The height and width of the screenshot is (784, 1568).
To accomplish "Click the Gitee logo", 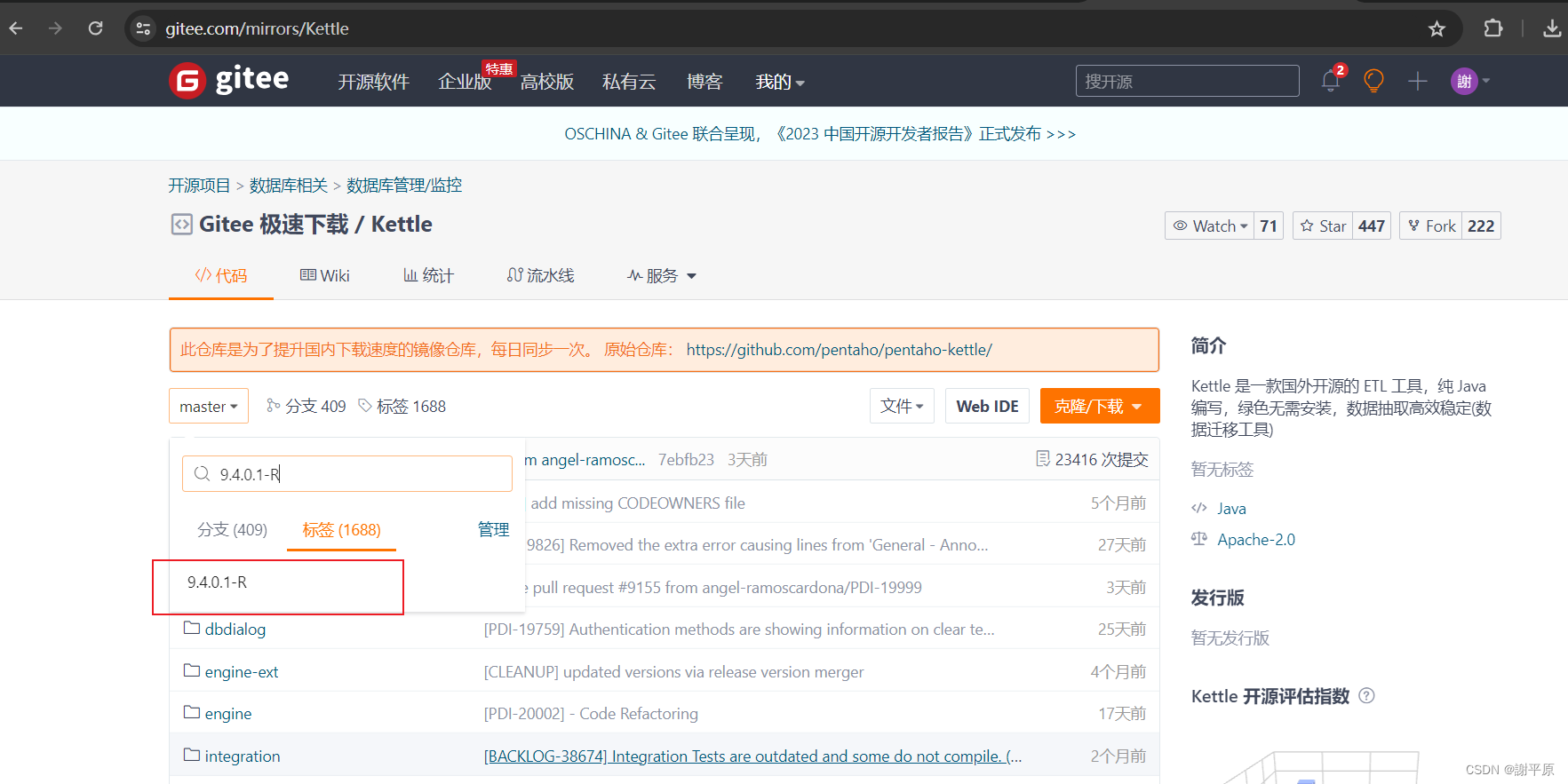I will click(x=229, y=81).
